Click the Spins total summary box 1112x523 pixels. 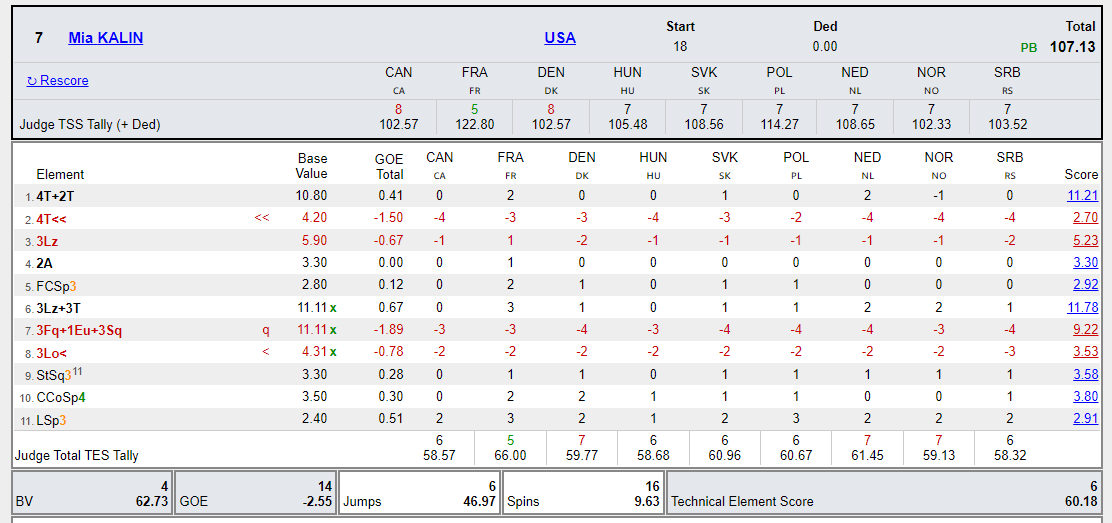coord(582,493)
